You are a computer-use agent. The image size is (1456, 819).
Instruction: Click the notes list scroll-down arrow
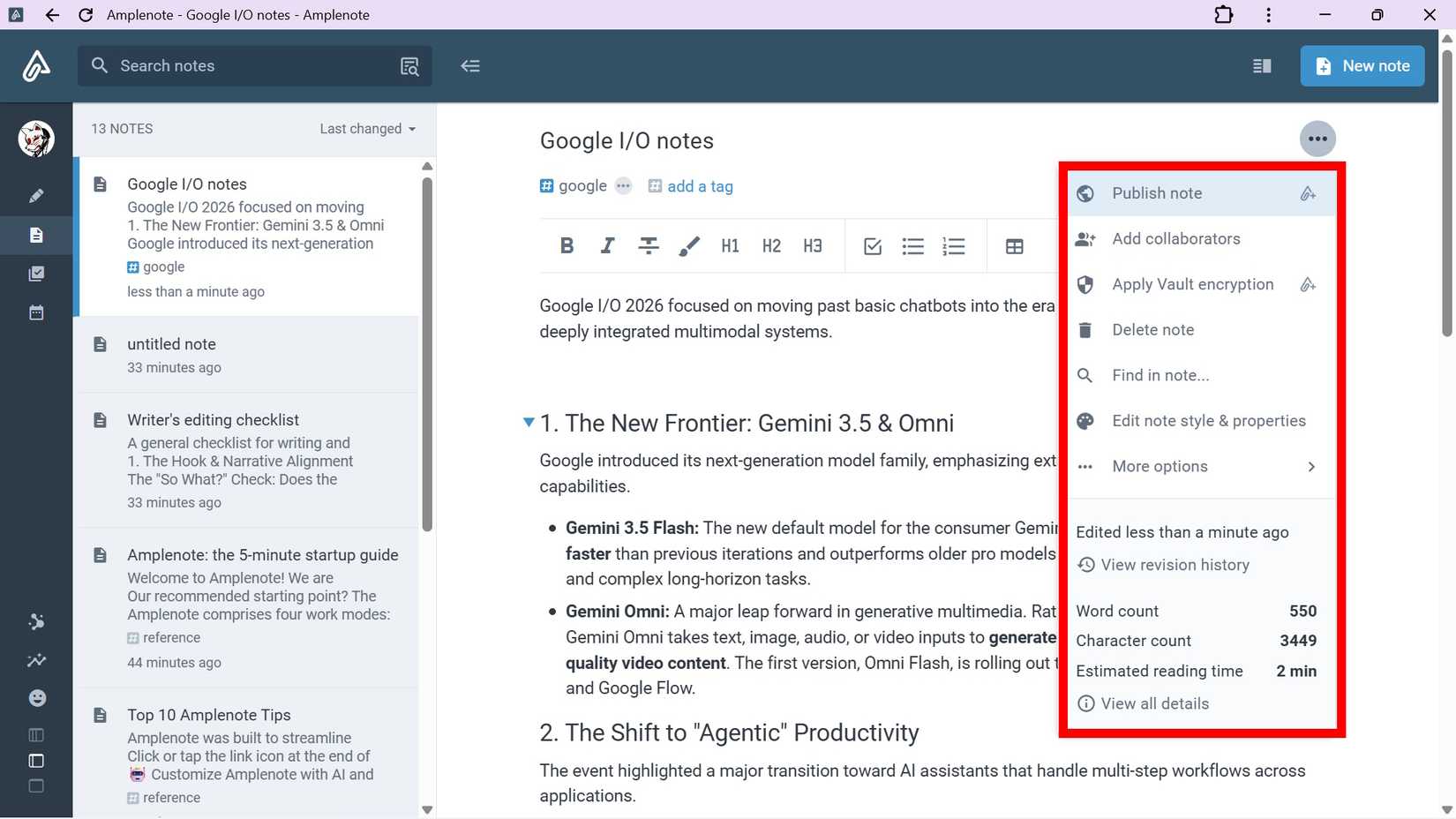click(427, 809)
